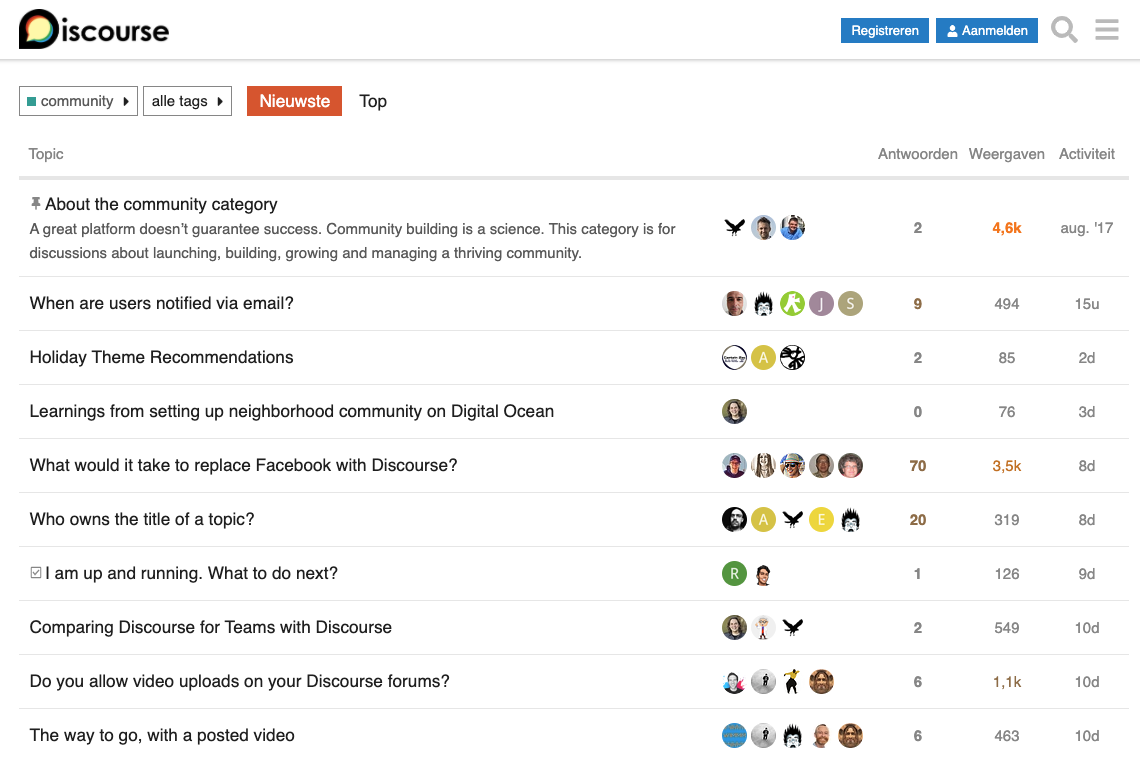The width and height of the screenshot is (1140, 761).
Task: Click the aug. '17 activity date
Action: pos(1086,228)
